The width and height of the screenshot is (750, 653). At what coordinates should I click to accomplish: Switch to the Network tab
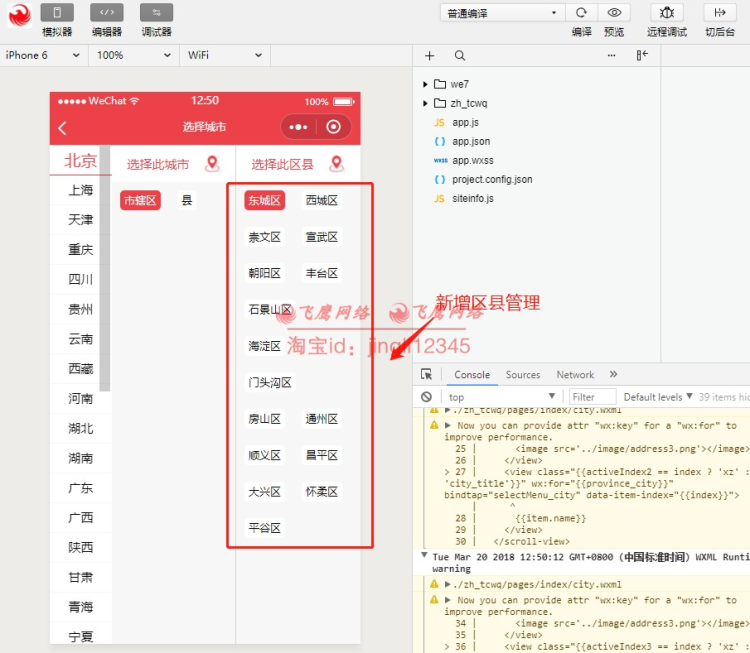coord(575,375)
